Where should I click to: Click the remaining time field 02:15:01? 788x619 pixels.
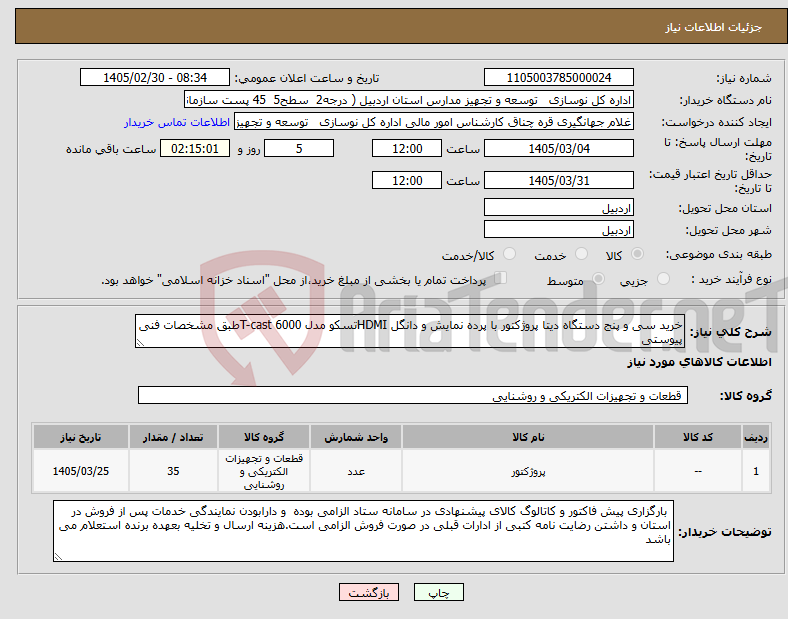point(195,148)
